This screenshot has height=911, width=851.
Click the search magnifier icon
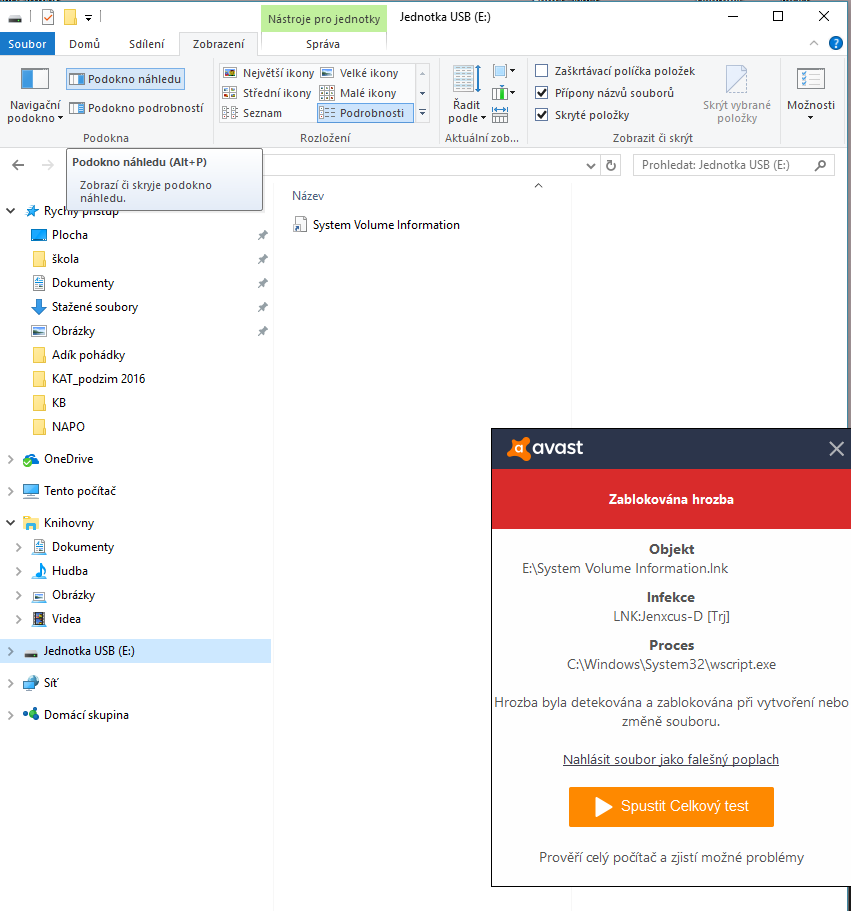820,166
